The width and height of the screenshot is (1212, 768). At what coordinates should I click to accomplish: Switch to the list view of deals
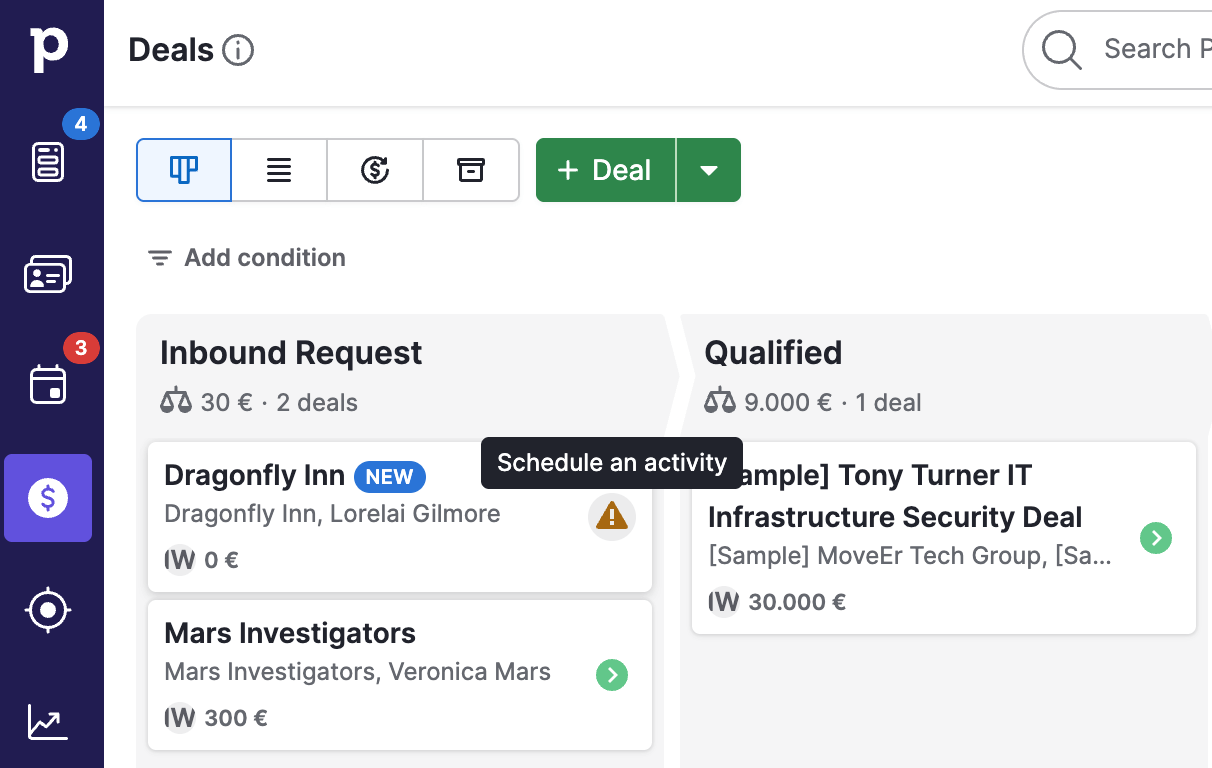tap(279, 170)
